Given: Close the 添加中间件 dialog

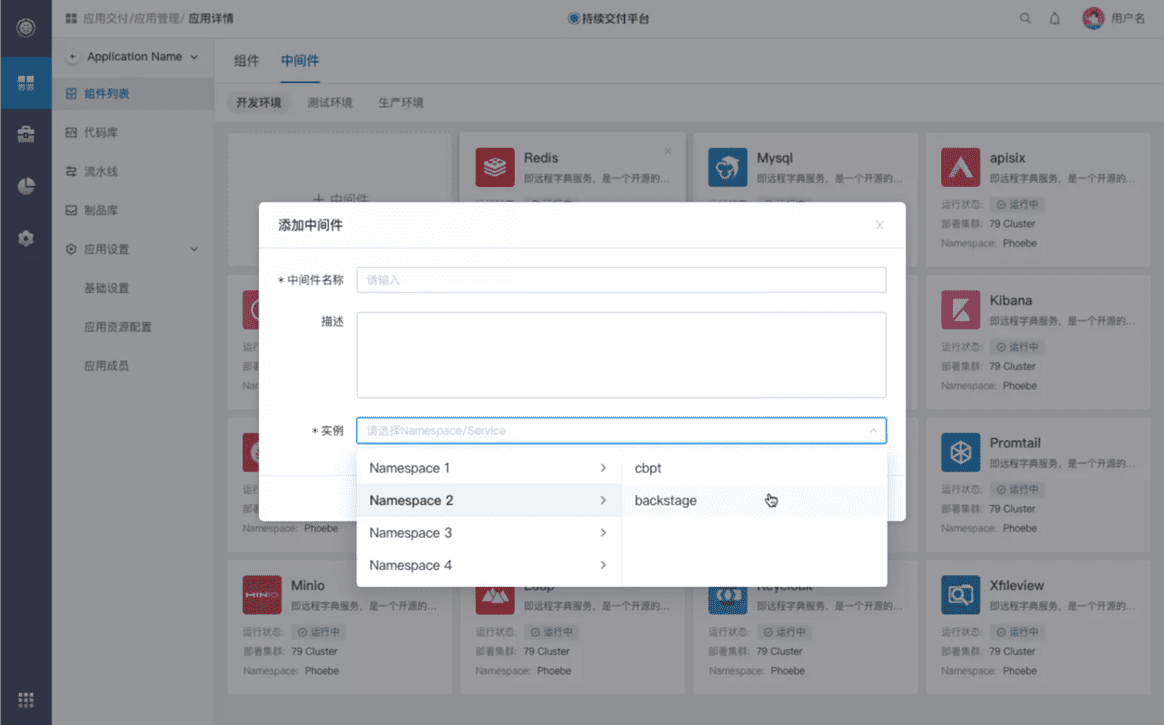Looking at the screenshot, I should pos(880,225).
